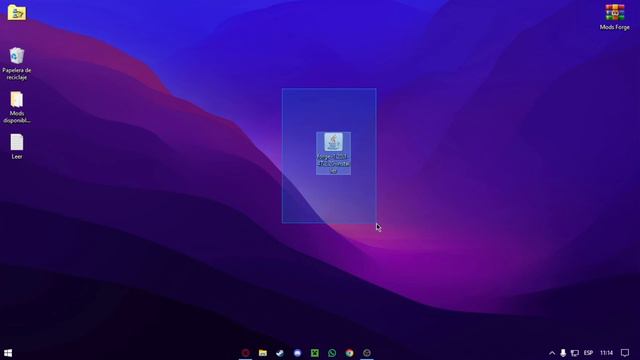640x360 pixels.
Task: Open the notification action center
Action: click(x=625, y=353)
